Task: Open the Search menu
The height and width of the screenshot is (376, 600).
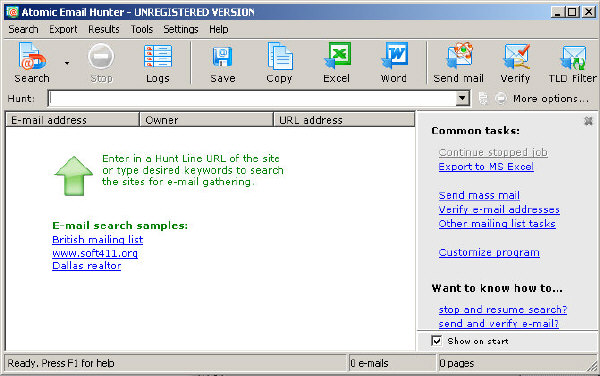Action: pyautogui.click(x=23, y=29)
